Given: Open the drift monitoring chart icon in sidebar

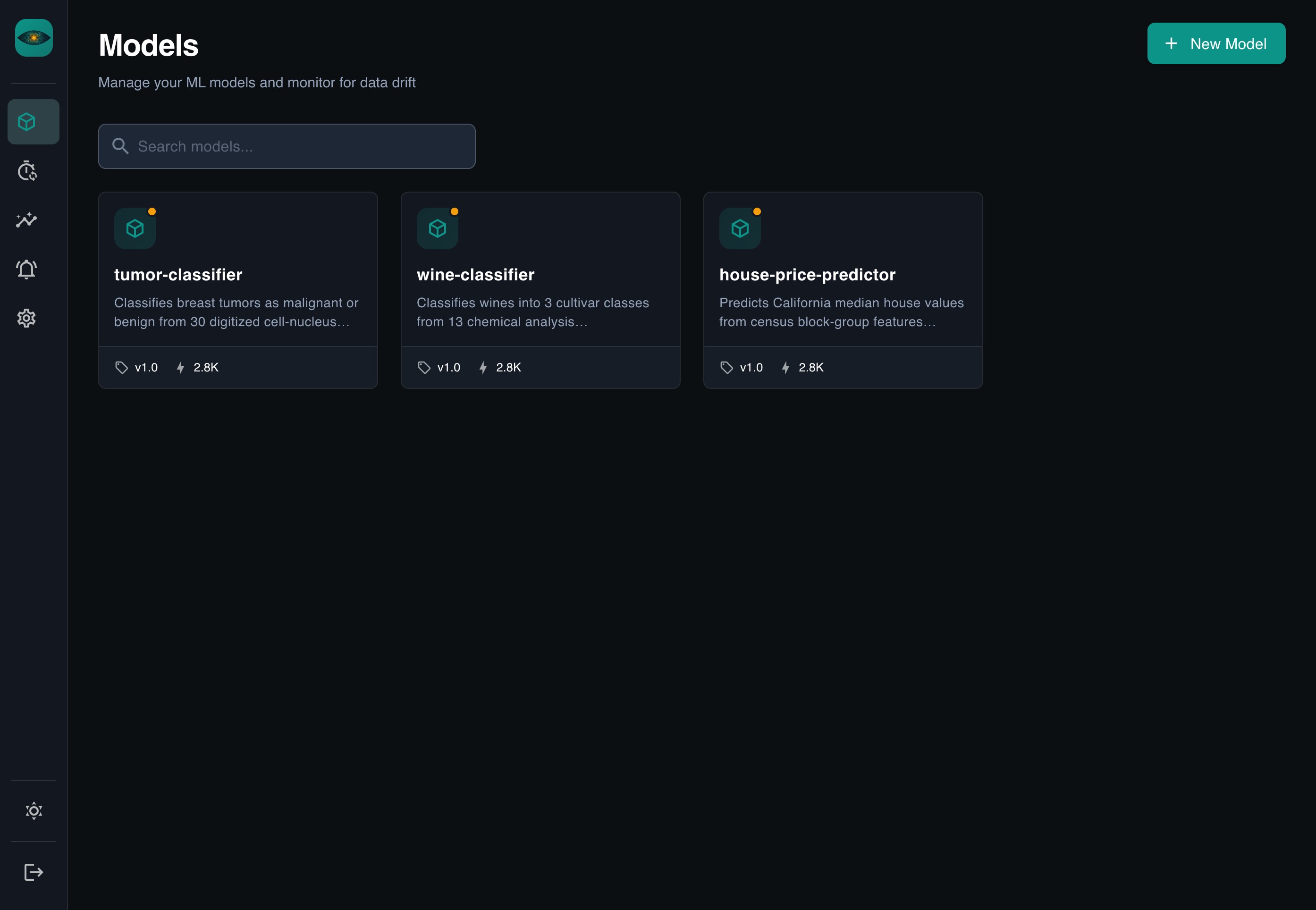Looking at the screenshot, I should (x=27, y=220).
